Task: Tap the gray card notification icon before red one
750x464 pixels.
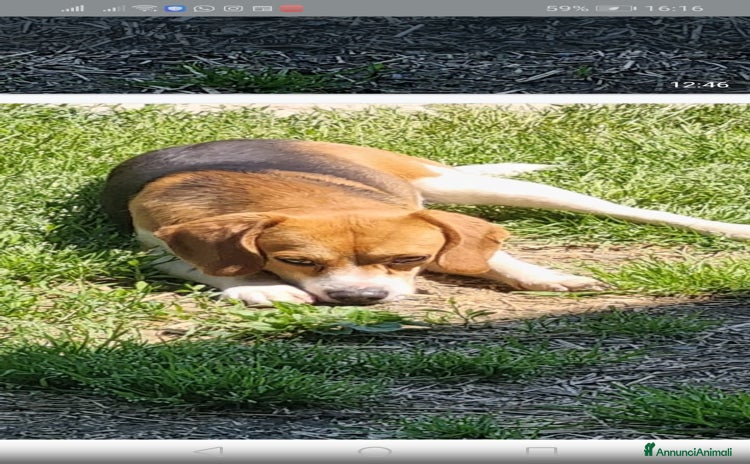Action: tap(263, 8)
